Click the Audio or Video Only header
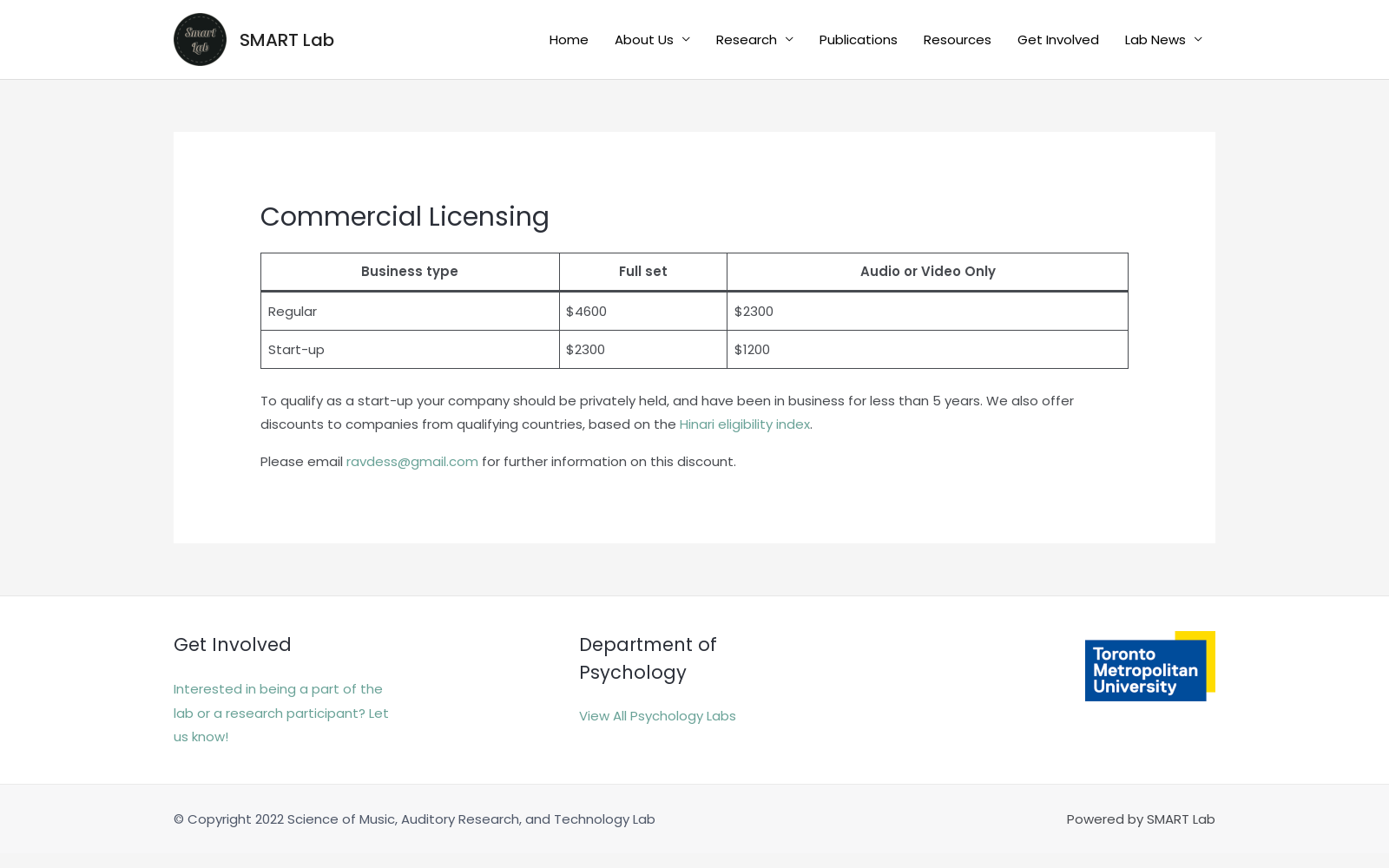This screenshot has width=1389, height=868. tap(928, 272)
